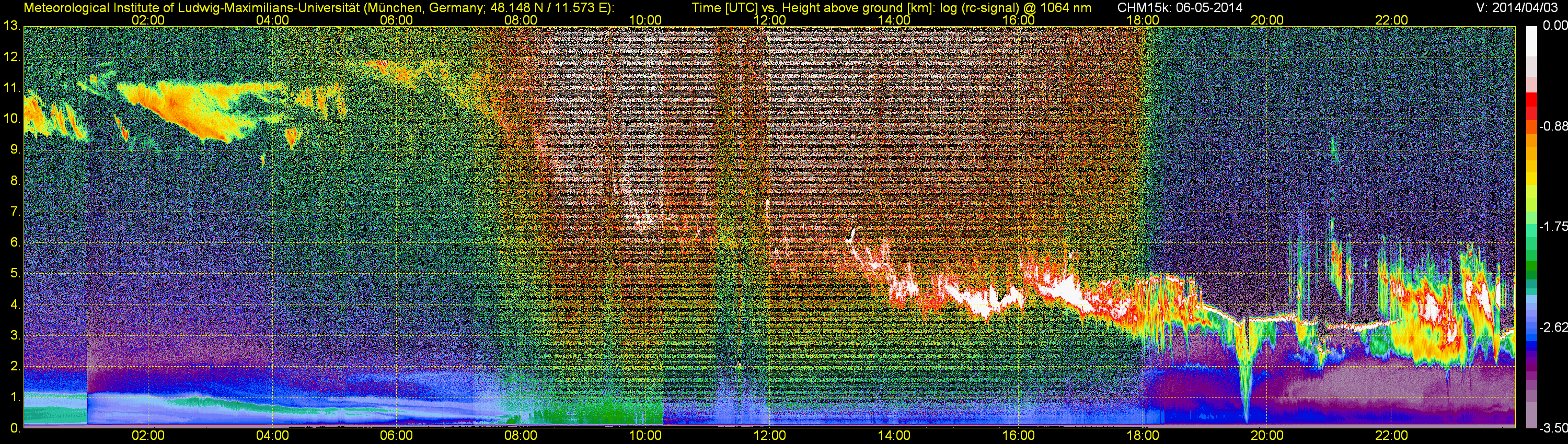Click "20:00" on the upper time axis
Viewport: 1568px width, 444px height.
click(x=1267, y=20)
